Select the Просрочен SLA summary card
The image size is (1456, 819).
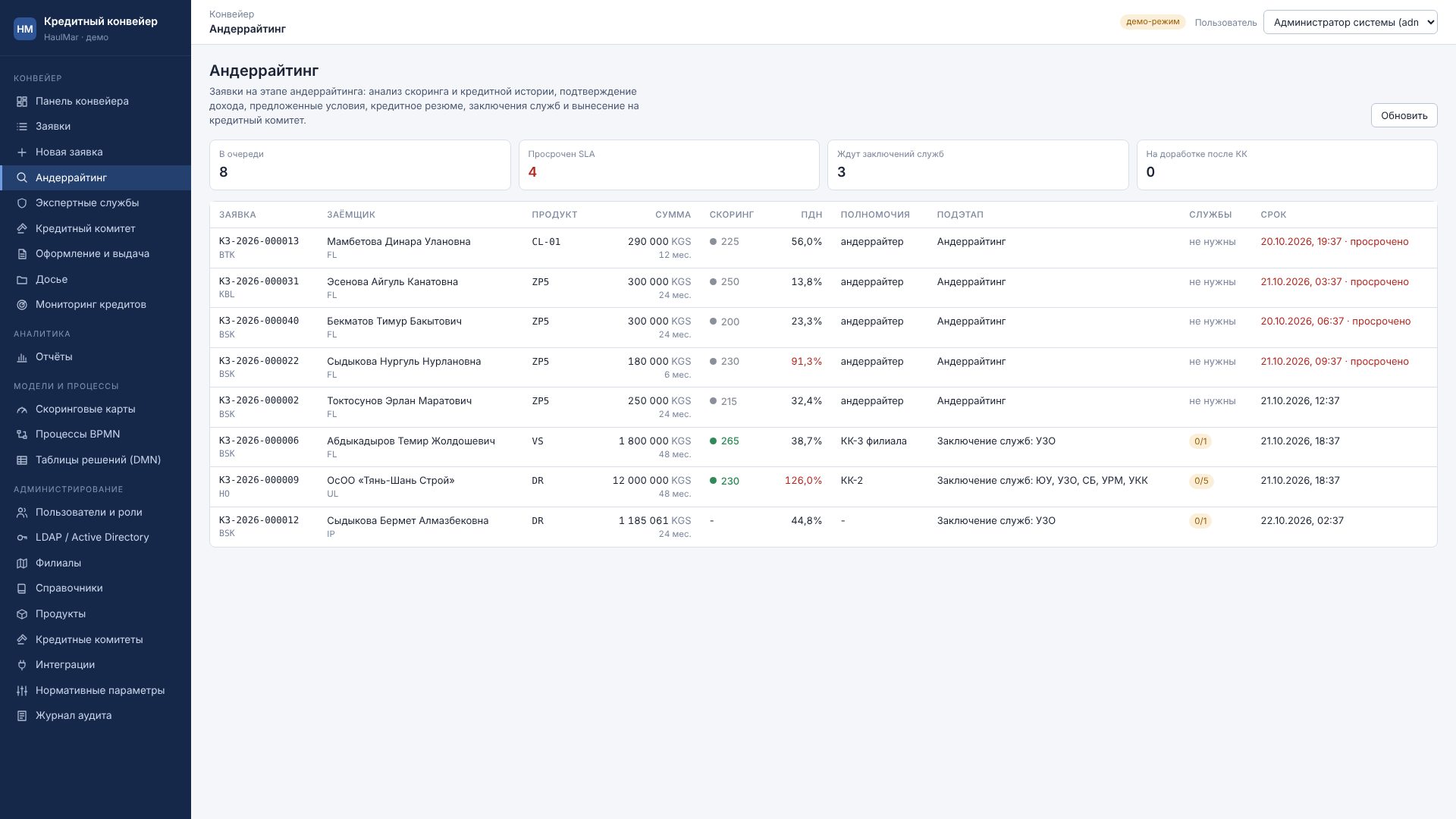pos(669,165)
